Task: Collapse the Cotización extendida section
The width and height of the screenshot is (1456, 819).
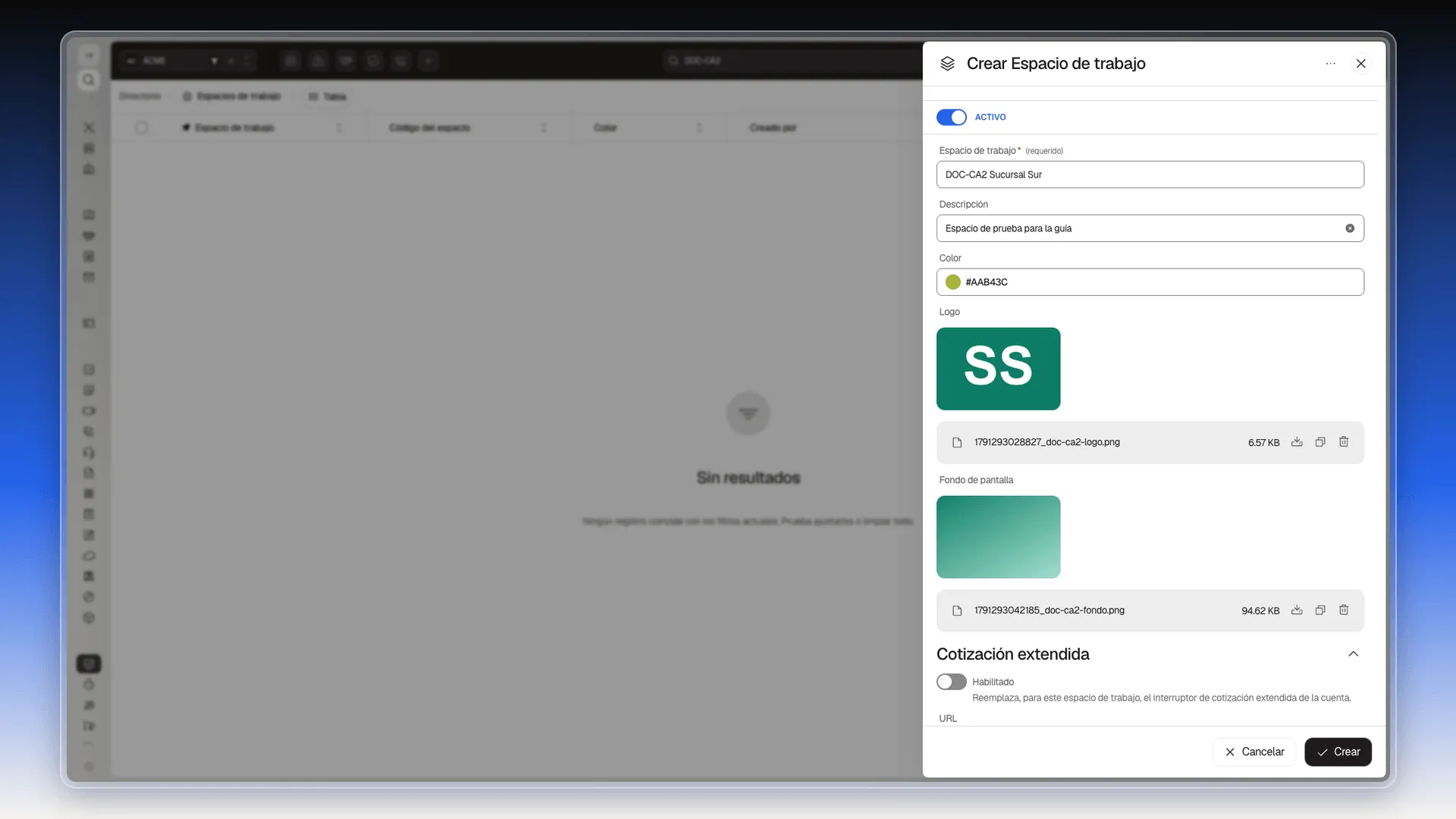Action: click(1353, 654)
